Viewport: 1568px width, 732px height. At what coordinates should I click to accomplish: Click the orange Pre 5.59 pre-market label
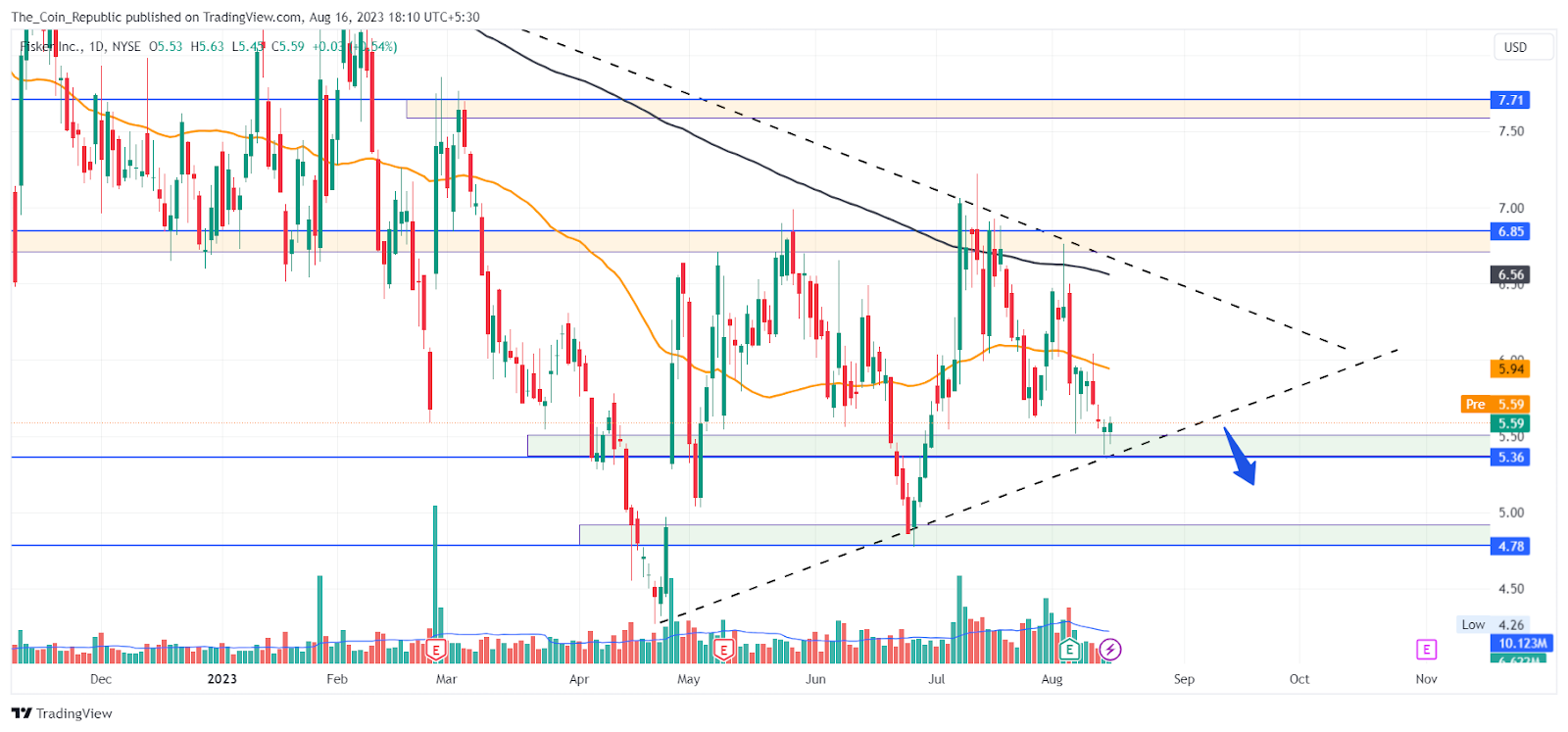pos(1494,404)
